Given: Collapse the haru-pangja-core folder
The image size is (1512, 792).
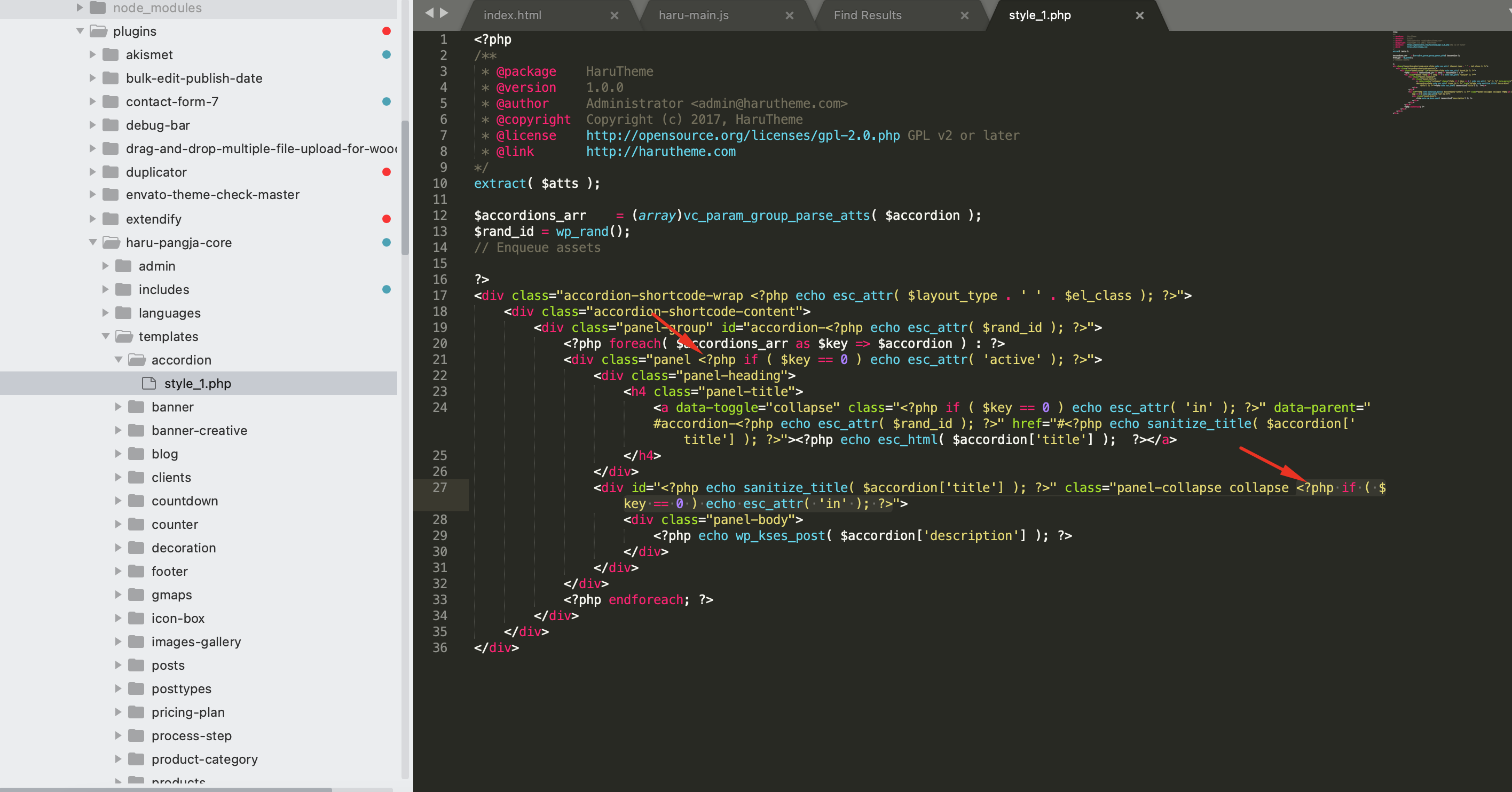Looking at the screenshot, I should click(x=93, y=242).
